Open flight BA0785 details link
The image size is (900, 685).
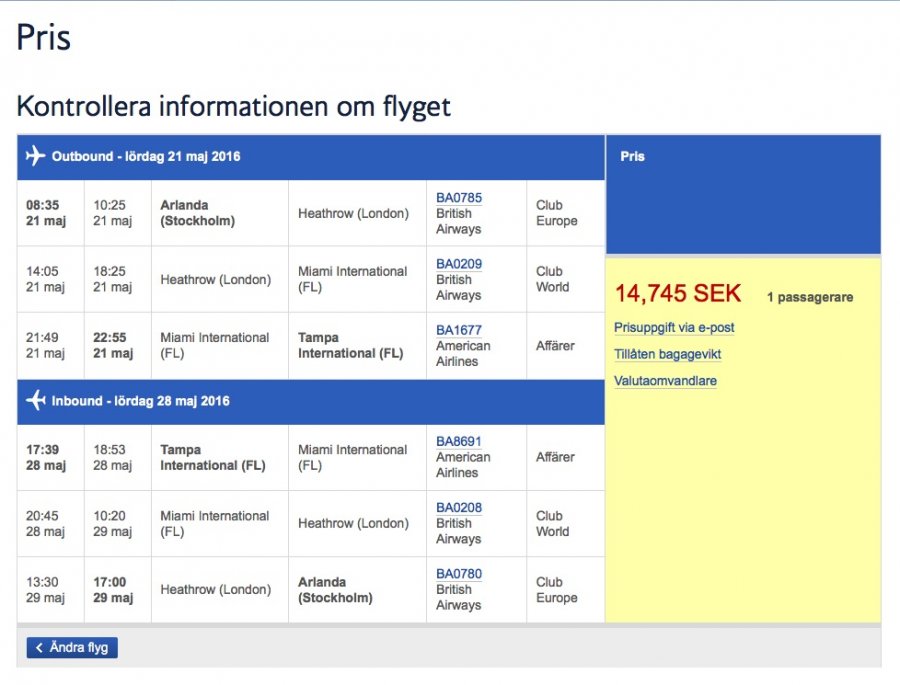click(458, 198)
